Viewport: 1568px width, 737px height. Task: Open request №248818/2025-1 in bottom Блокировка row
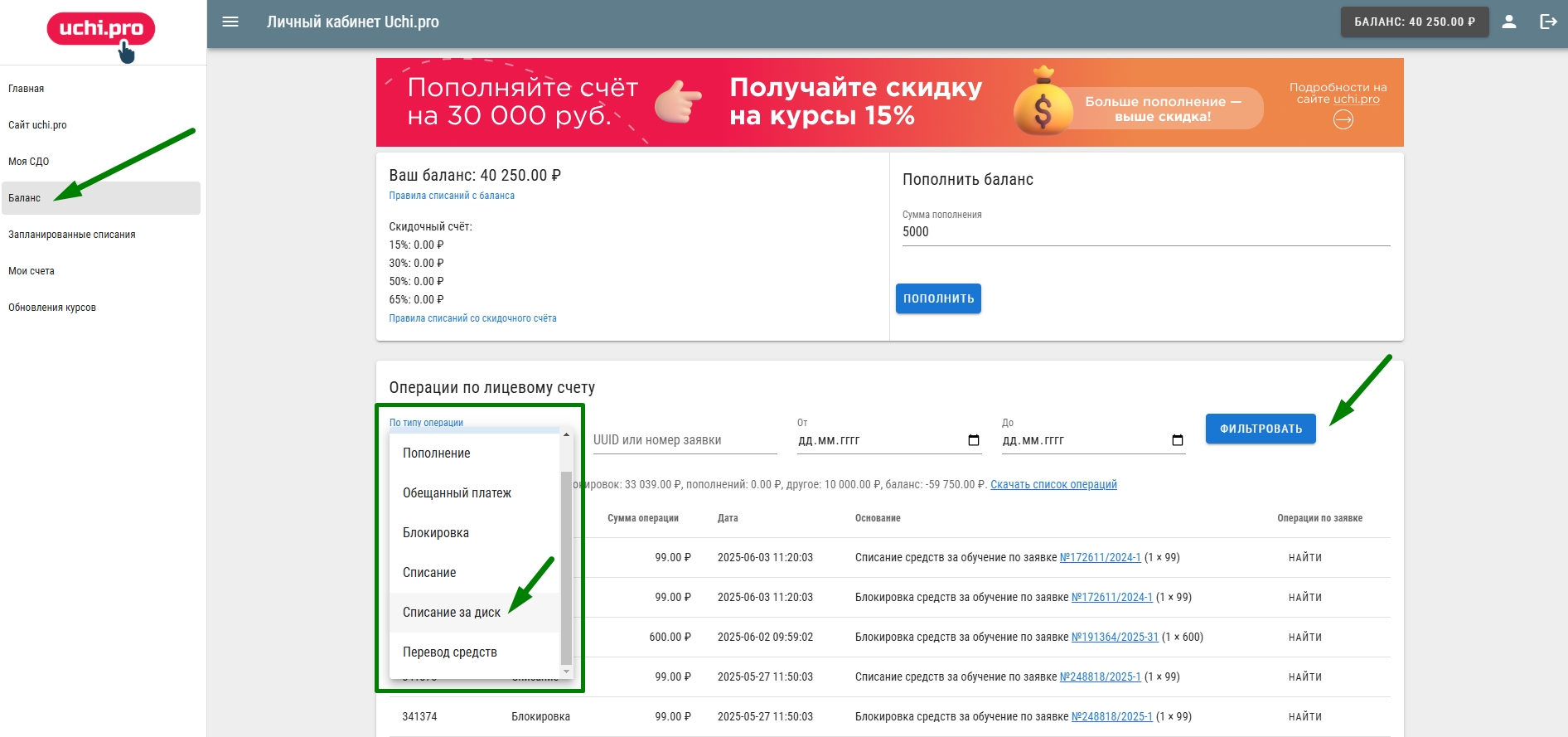pos(1111,717)
